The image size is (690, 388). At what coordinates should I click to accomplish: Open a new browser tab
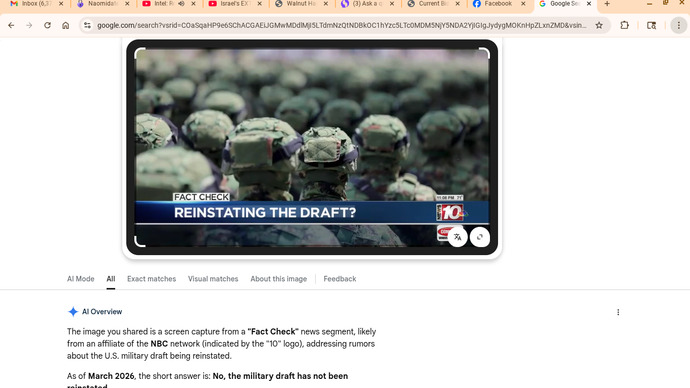coord(607,4)
